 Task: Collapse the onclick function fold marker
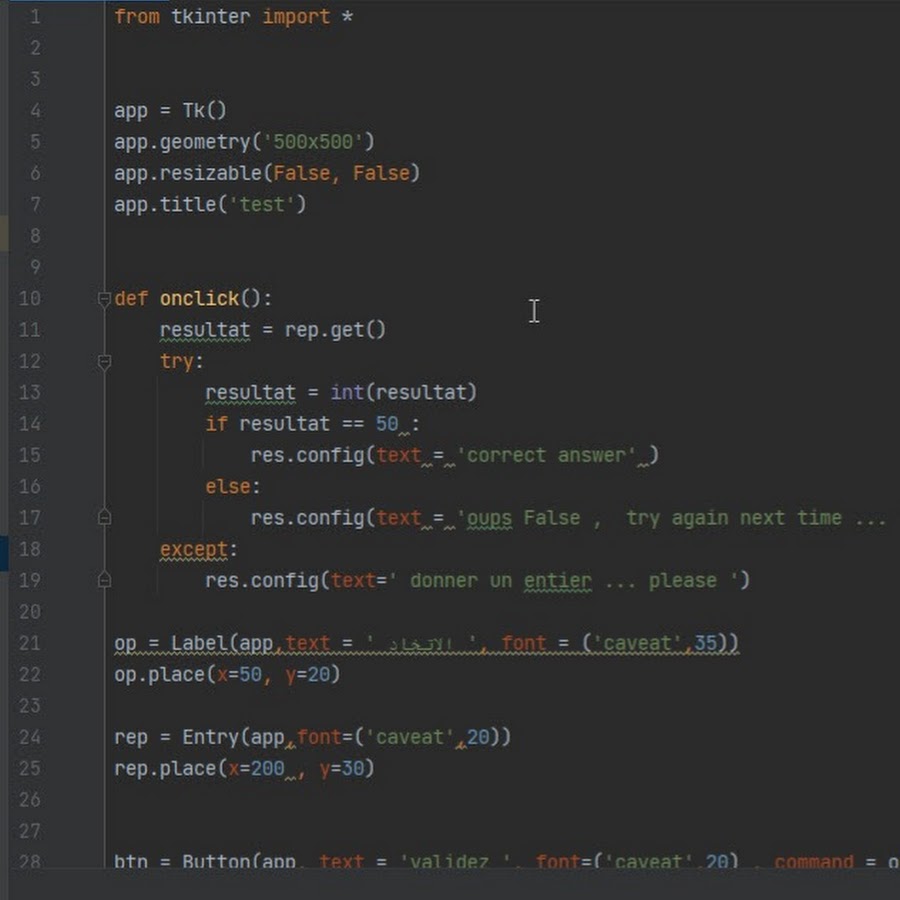[104, 299]
